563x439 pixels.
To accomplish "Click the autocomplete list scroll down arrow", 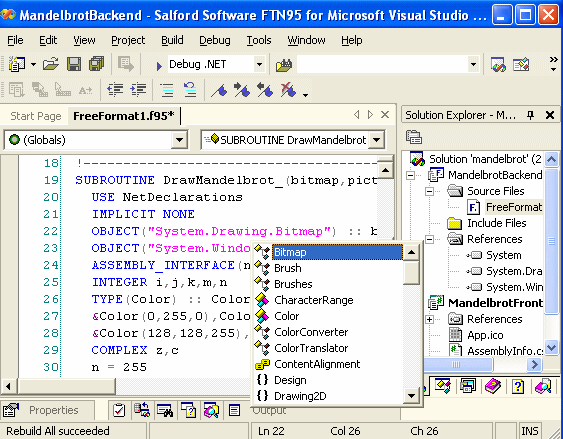I will [411, 396].
